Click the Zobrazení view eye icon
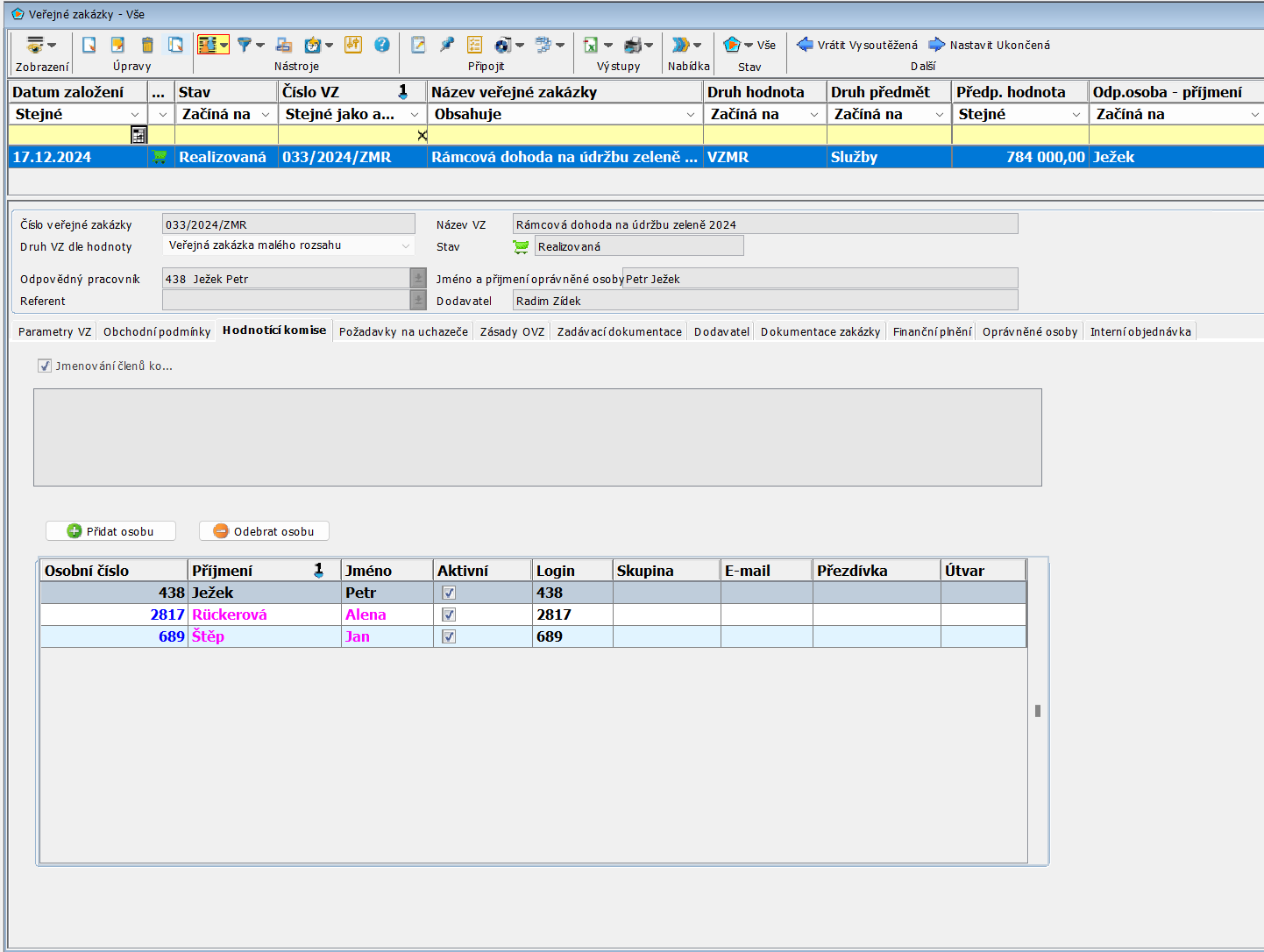The height and width of the screenshot is (952, 1264). 35,45
